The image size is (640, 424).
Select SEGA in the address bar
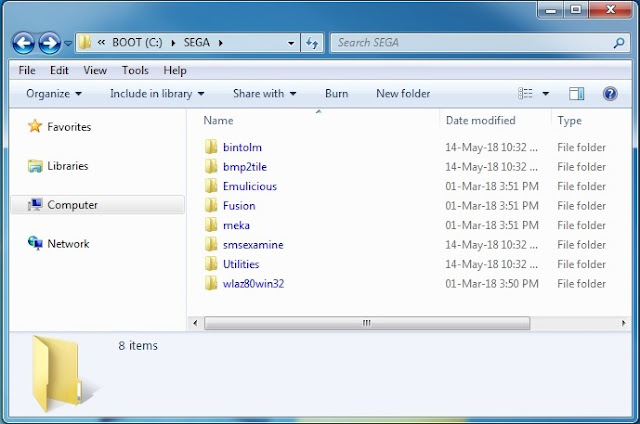tap(196, 42)
